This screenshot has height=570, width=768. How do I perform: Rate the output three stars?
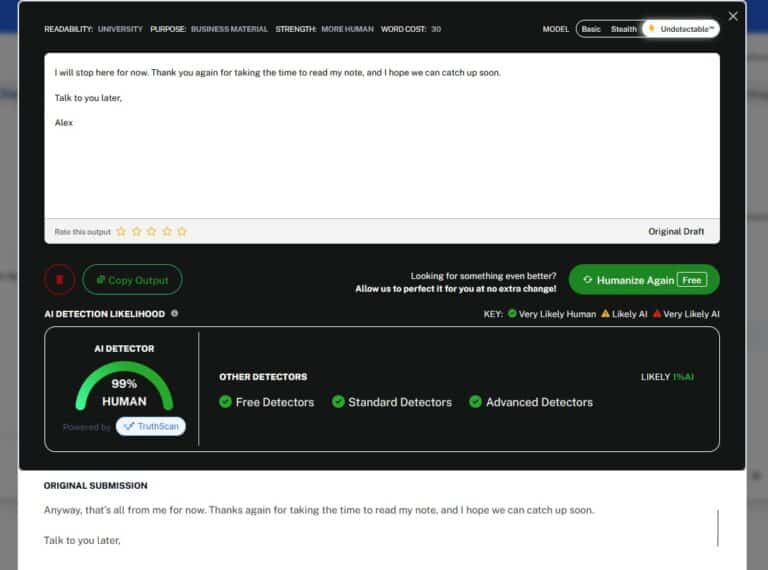pyautogui.click(x=151, y=231)
